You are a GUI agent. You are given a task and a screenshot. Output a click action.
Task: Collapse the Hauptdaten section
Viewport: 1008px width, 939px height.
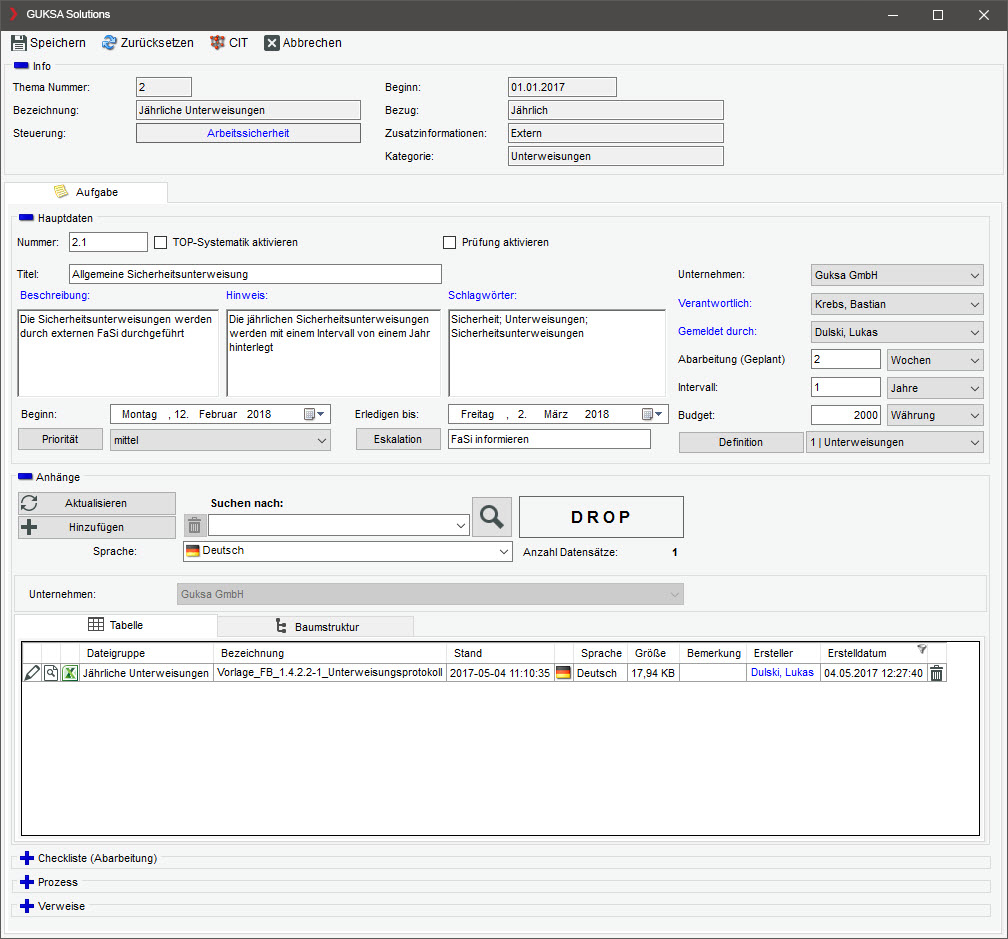point(26,217)
